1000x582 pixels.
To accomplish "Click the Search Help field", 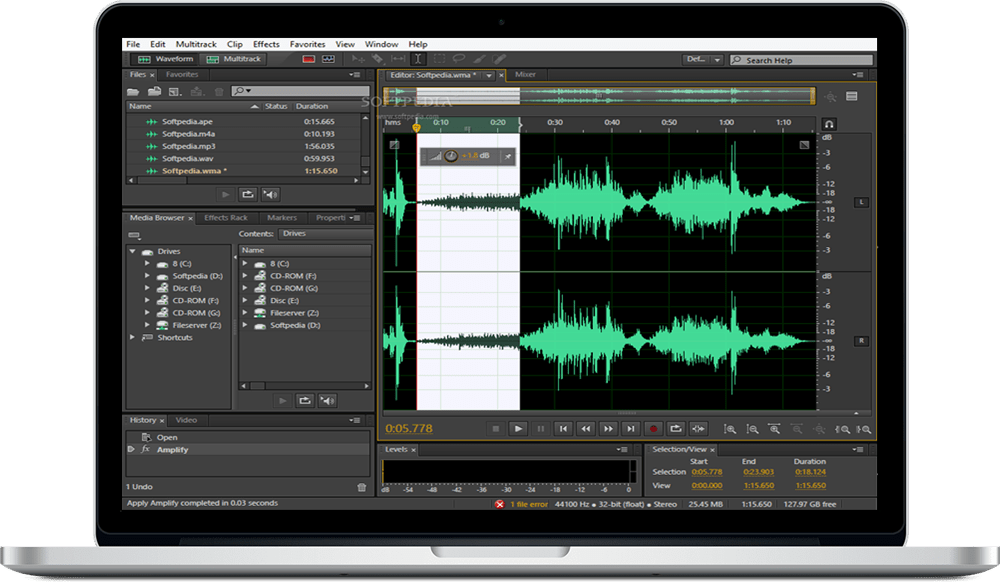I will (x=801, y=60).
